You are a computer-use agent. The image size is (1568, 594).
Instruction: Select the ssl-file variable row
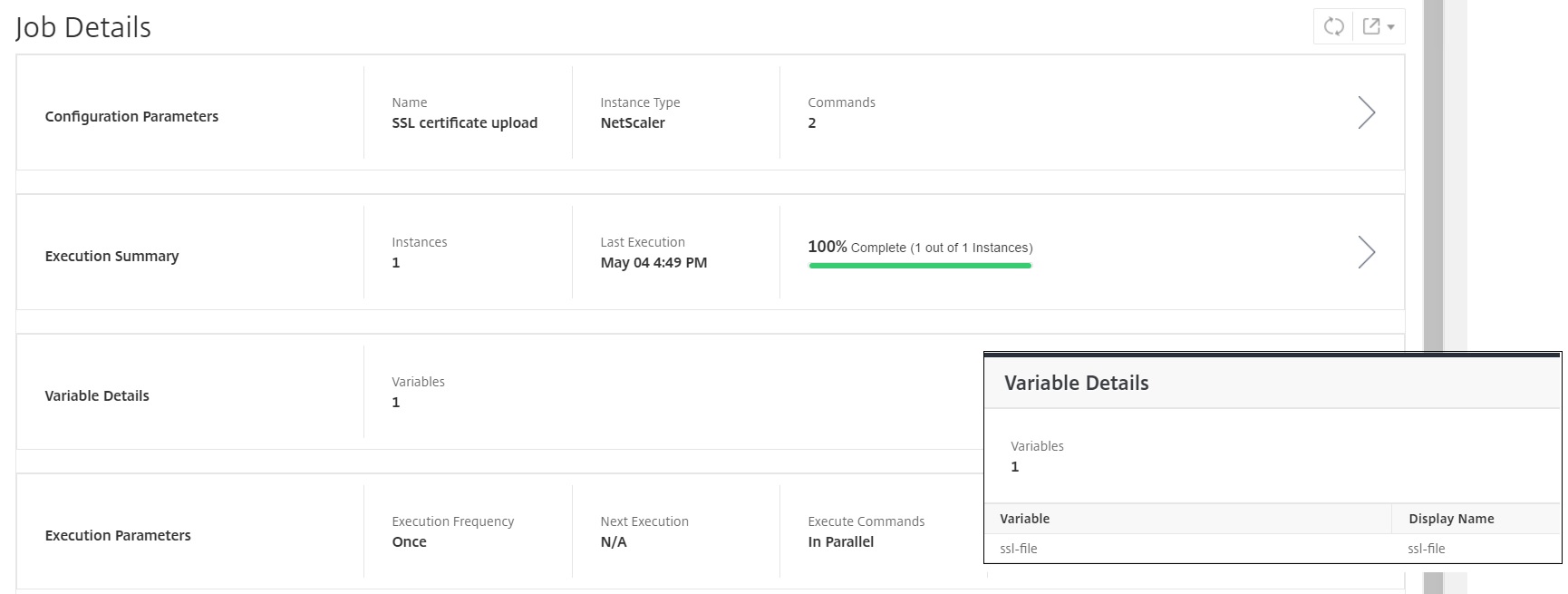point(1273,549)
